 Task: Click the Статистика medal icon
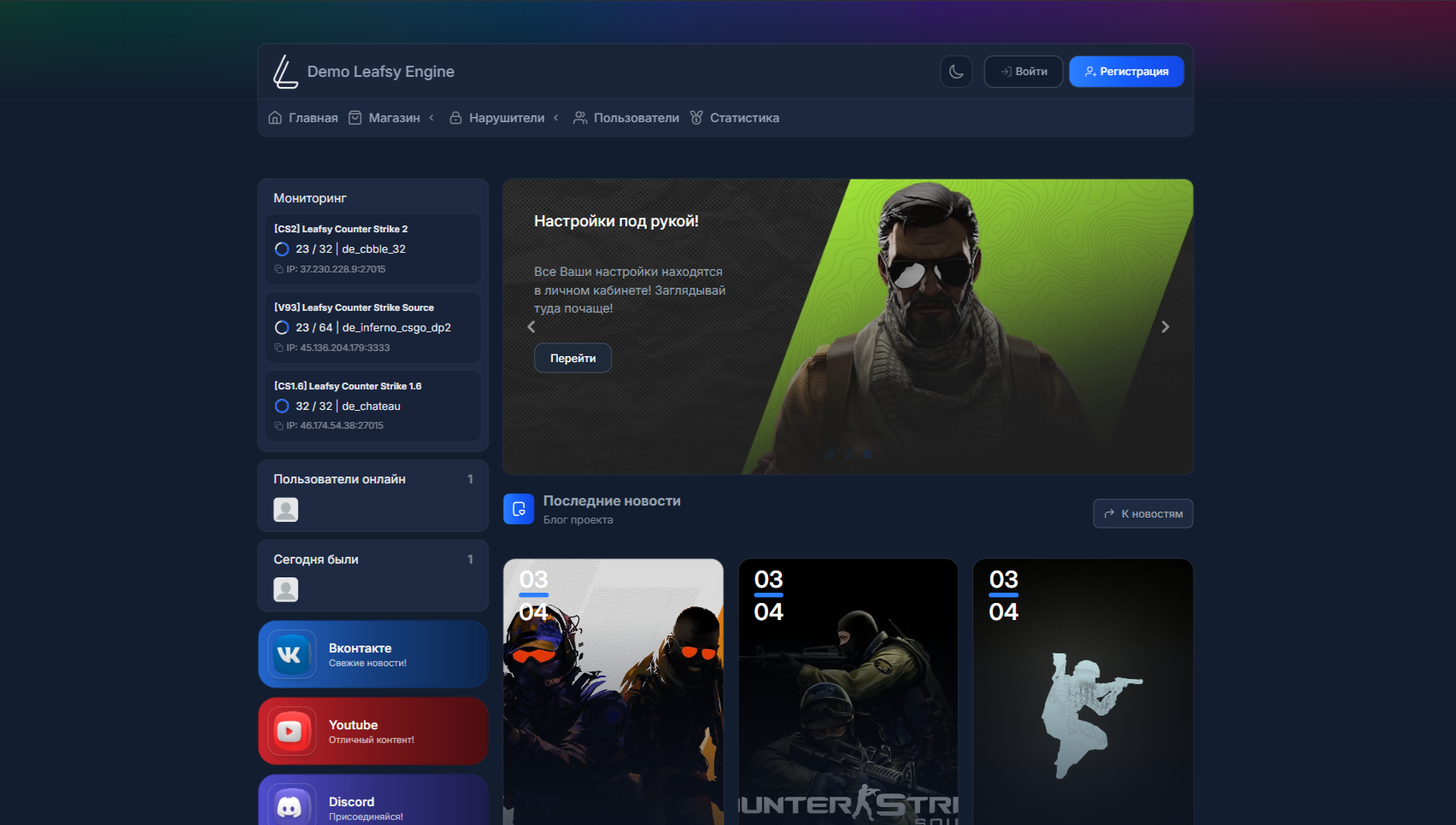pos(696,118)
